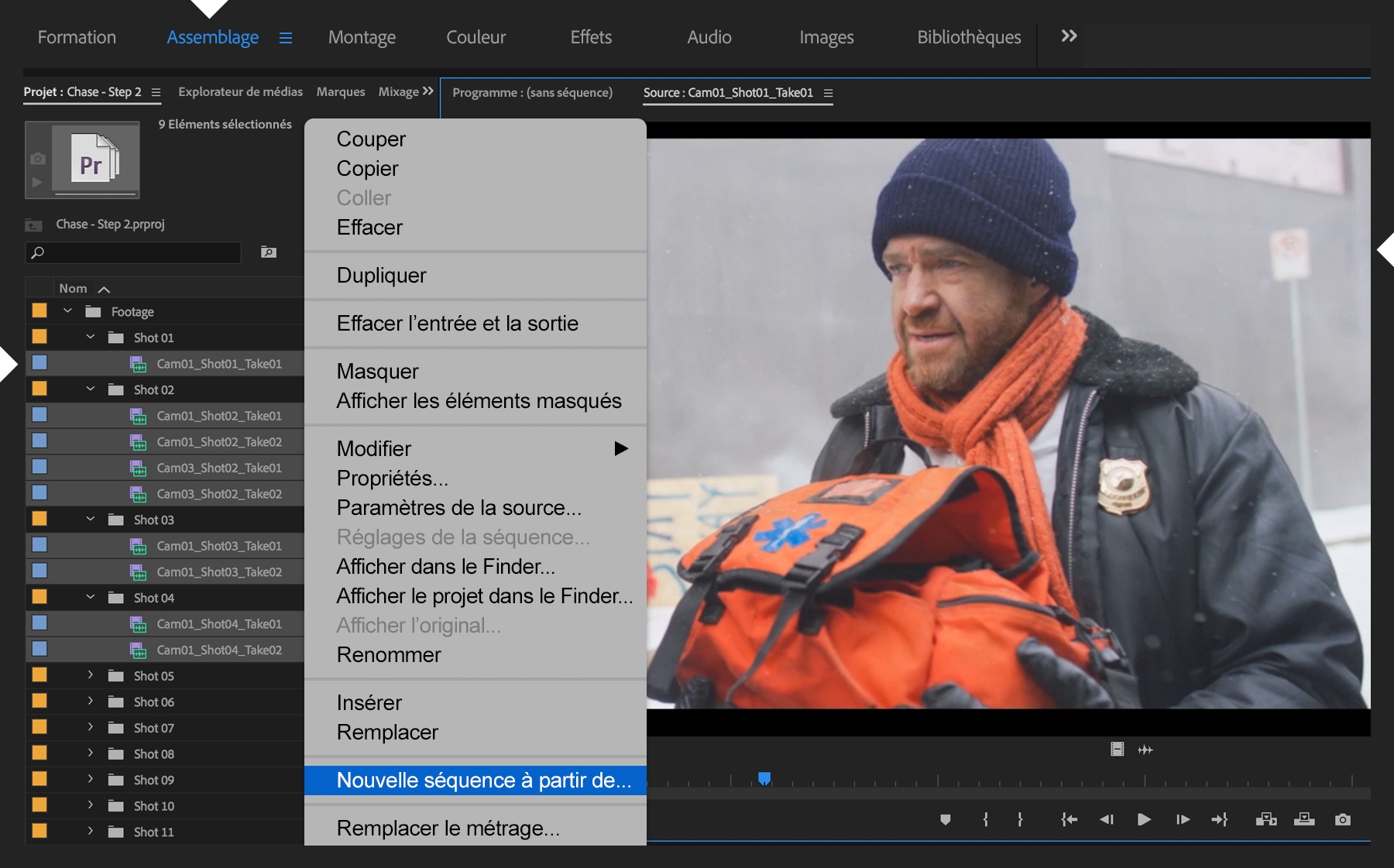Click the Drag Audio Only waveform icon
Viewport: 1394px width, 868px height.
coord(1145,750)
